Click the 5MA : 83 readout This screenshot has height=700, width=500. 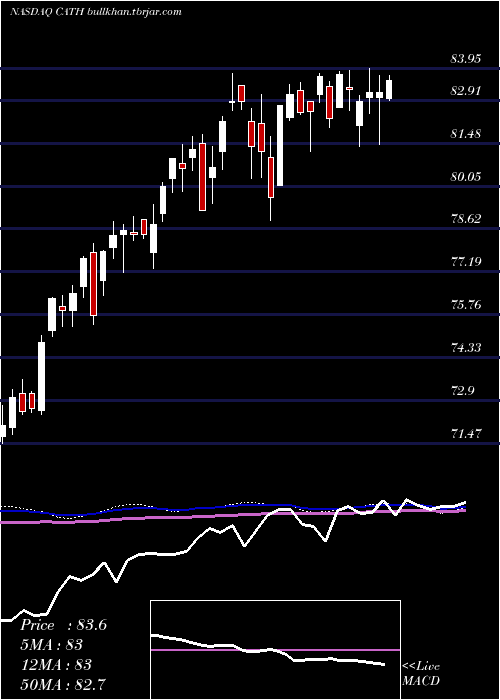tap(52, 645)
